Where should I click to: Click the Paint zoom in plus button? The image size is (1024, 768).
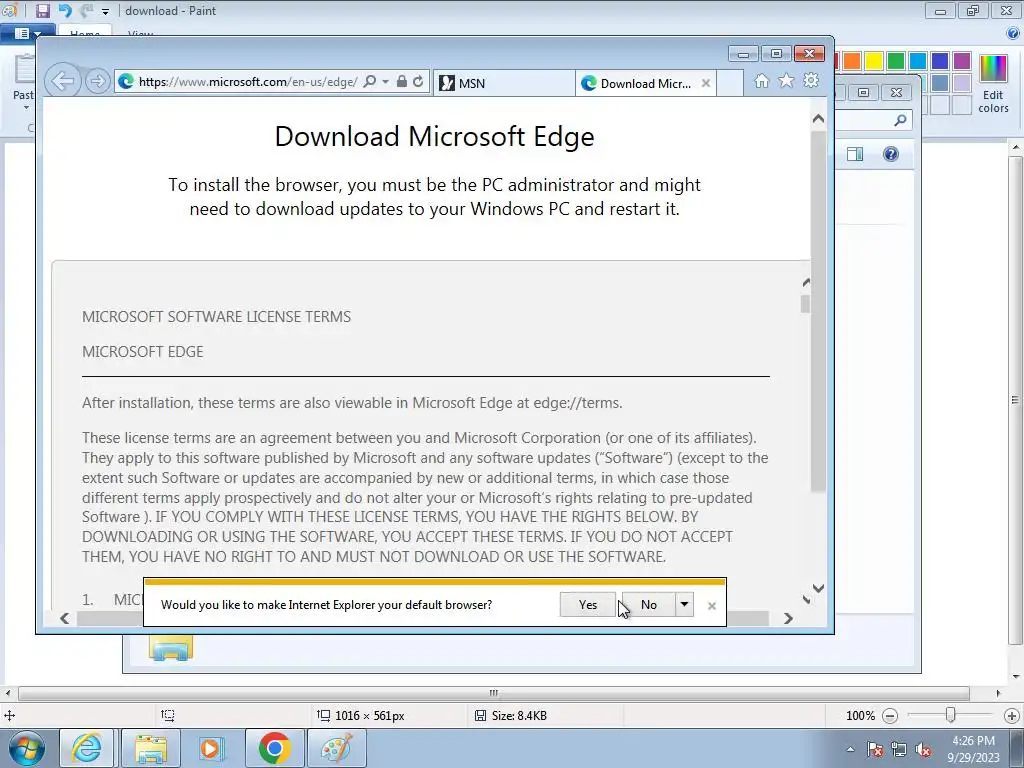pyautogui.click(x=1012, y=716)
